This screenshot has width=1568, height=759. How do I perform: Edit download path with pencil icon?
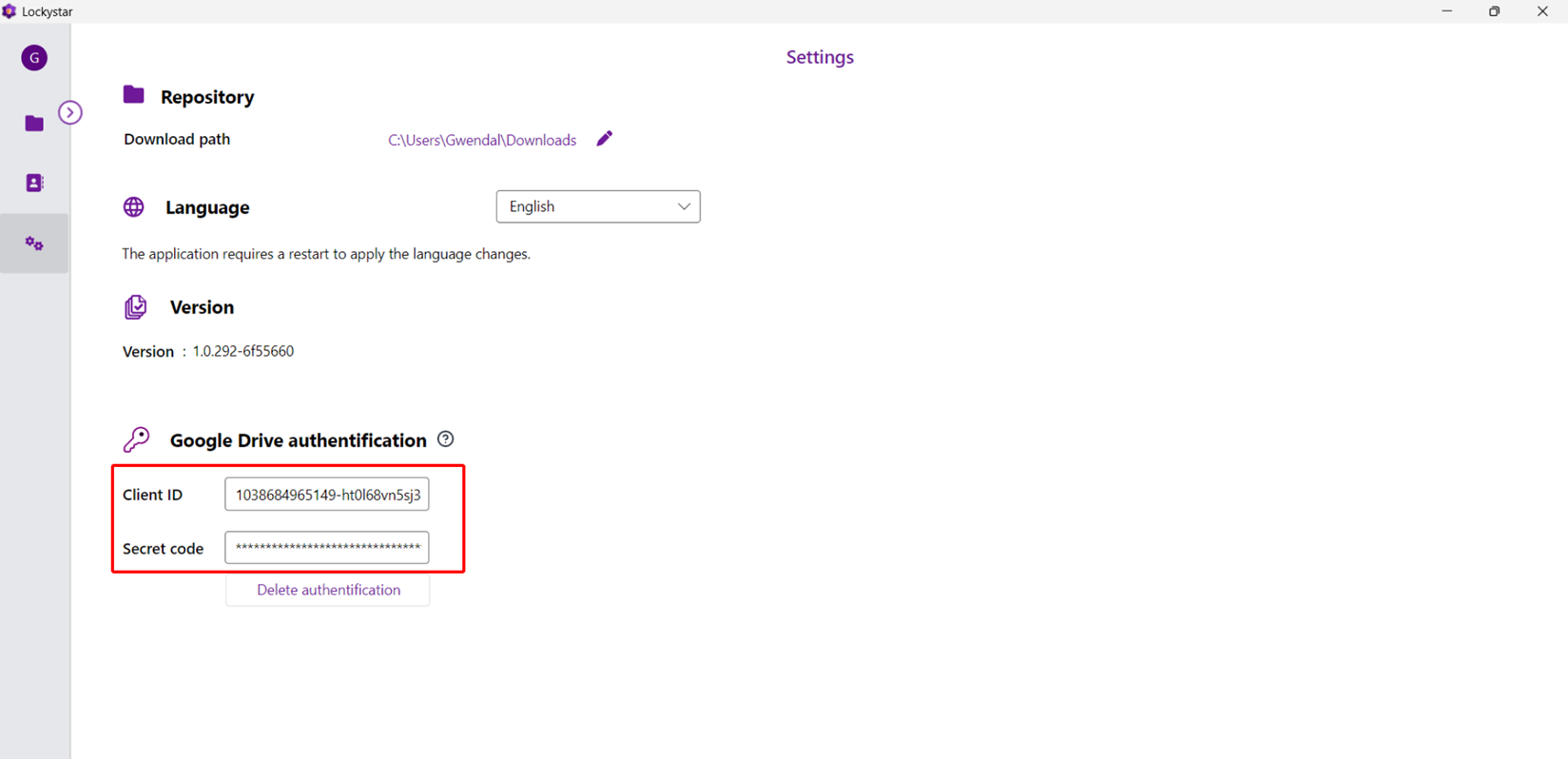605,139
